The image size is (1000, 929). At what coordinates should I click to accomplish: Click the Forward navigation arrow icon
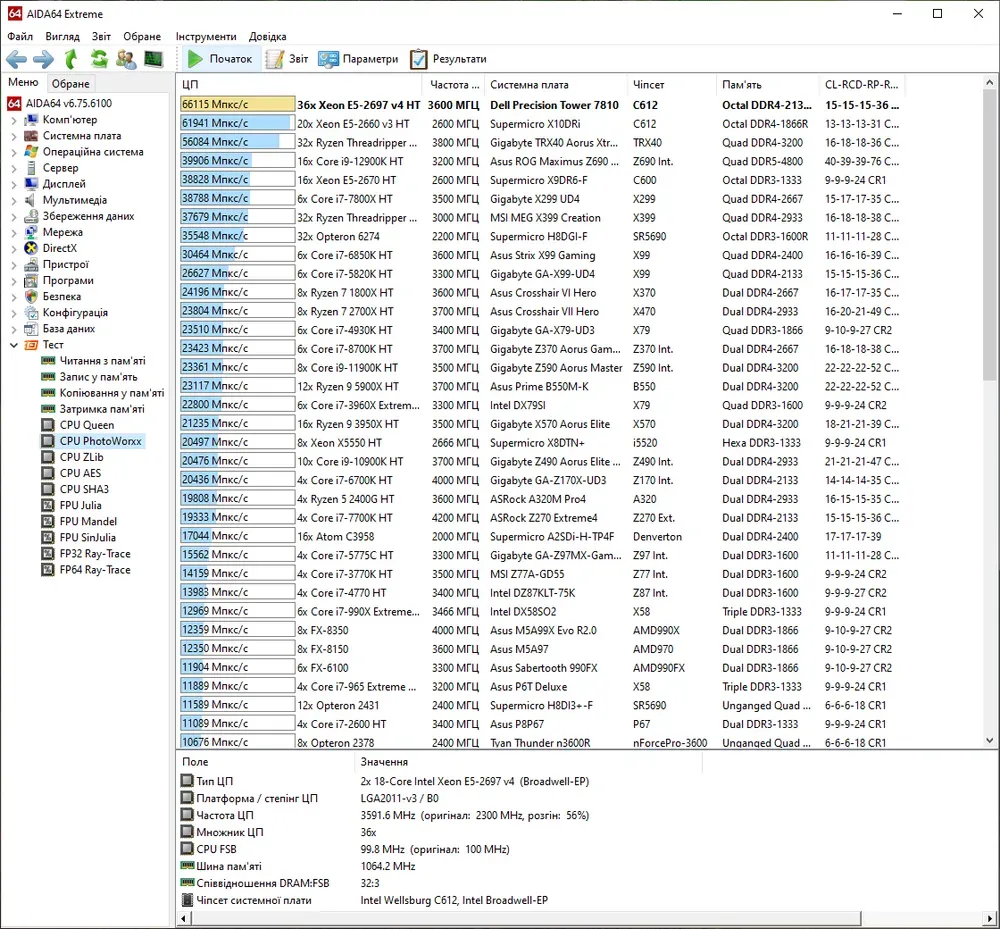pyautogui.click(x=43, y=59)
